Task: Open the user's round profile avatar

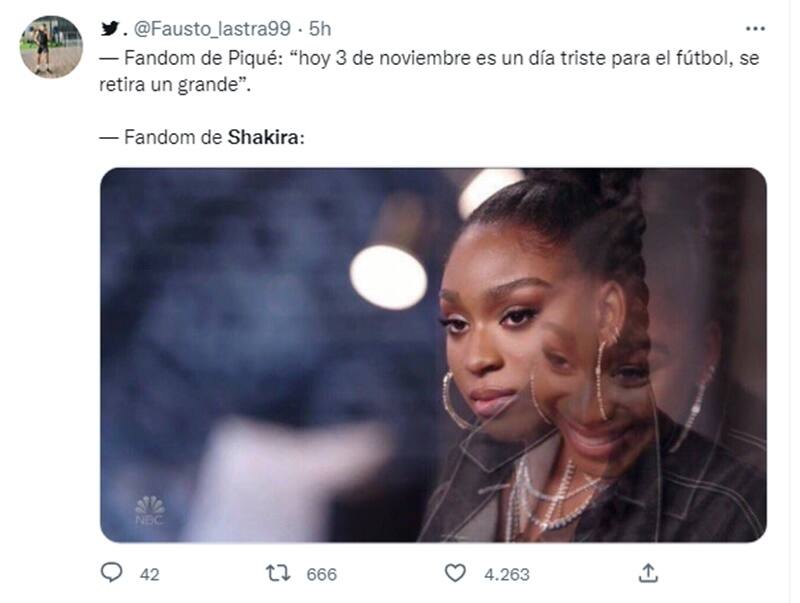Action: (51, 47)
